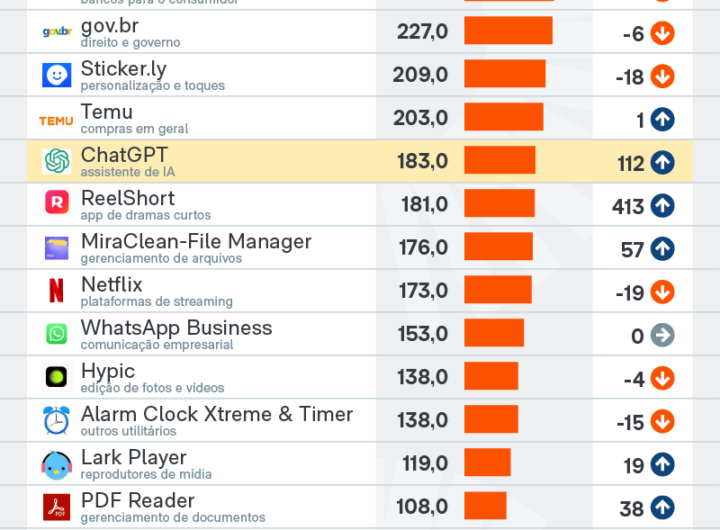Click the down arrow beside Netflix's -19

point(662,292)
